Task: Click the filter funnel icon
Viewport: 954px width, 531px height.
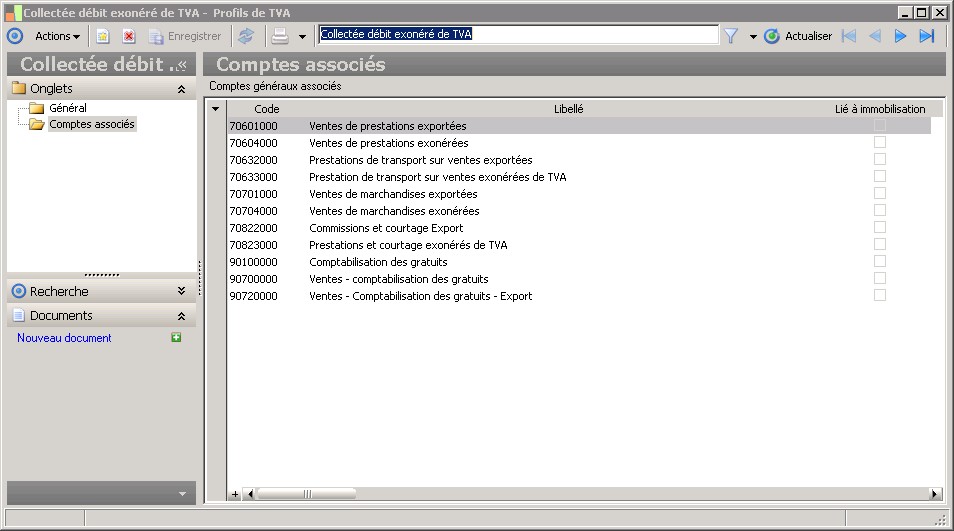Action: pos(731,36)
